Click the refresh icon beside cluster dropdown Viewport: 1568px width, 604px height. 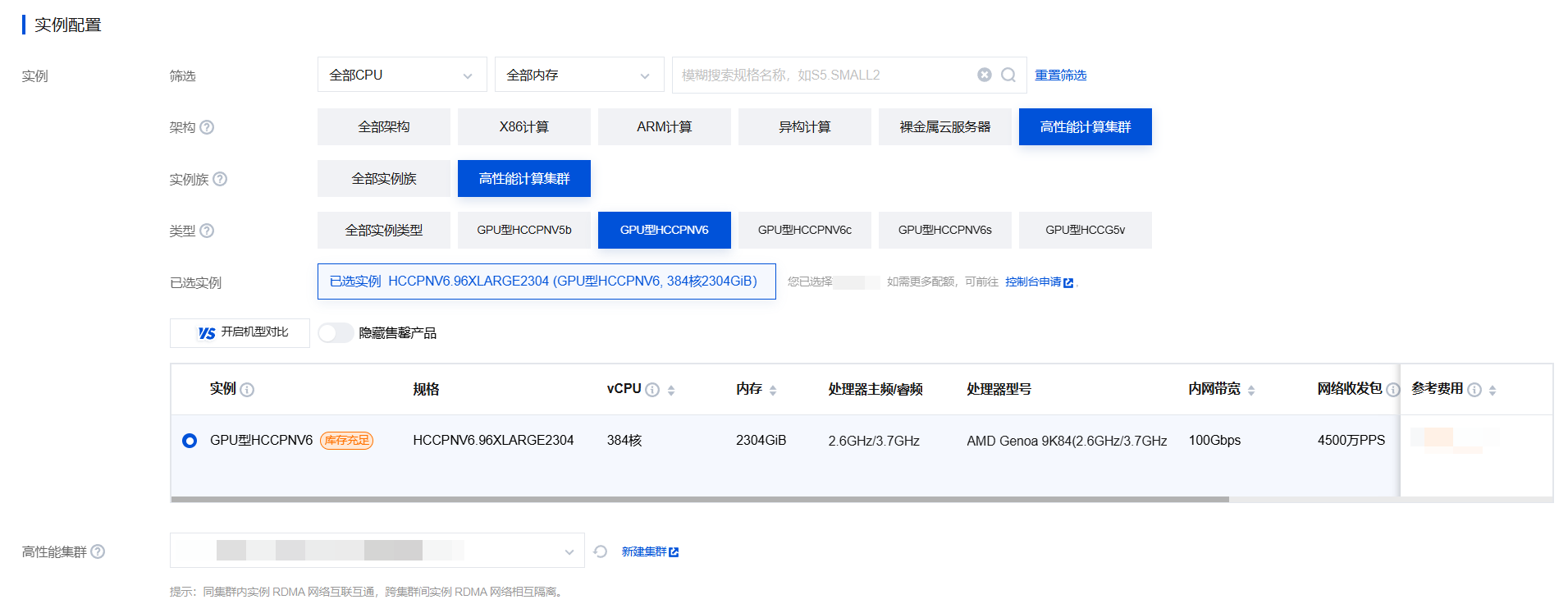pos(601,551)
